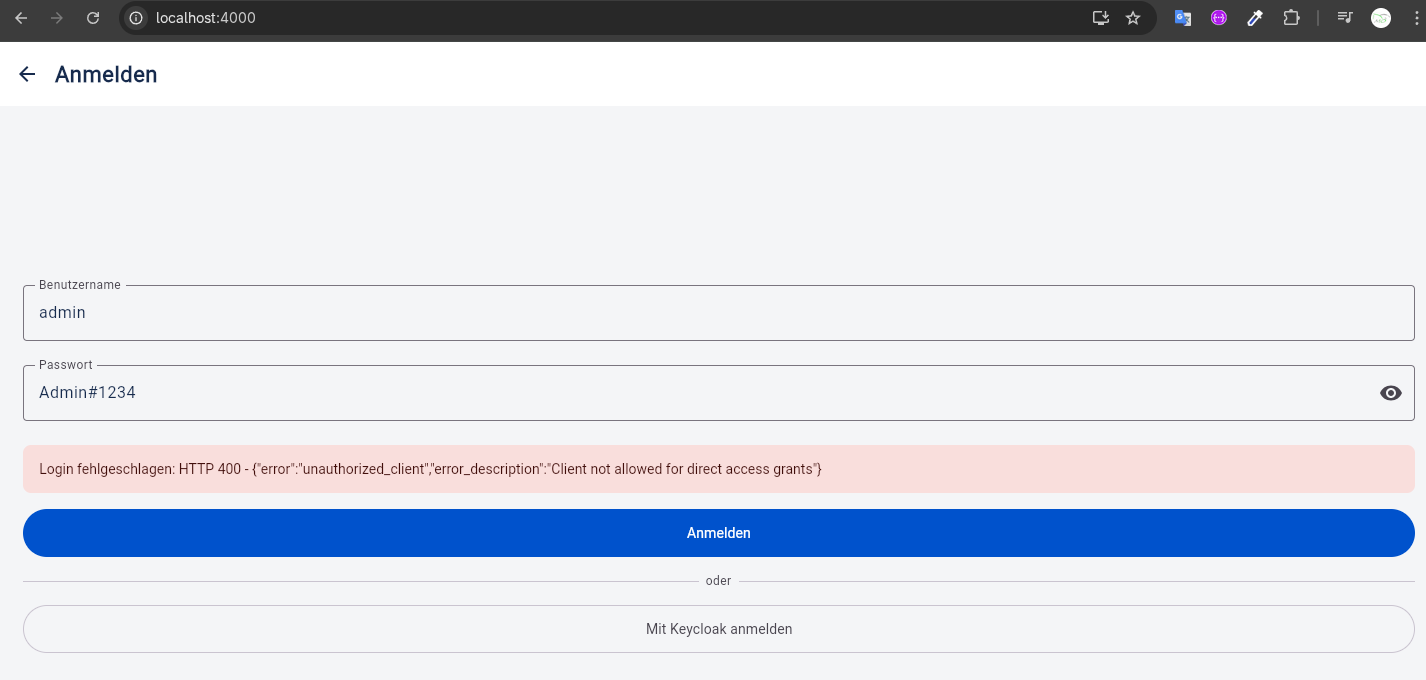This screenshot has height=680, width=1426.
Task: Click the browser forward navigation arrow
Action: pos(57,18)
